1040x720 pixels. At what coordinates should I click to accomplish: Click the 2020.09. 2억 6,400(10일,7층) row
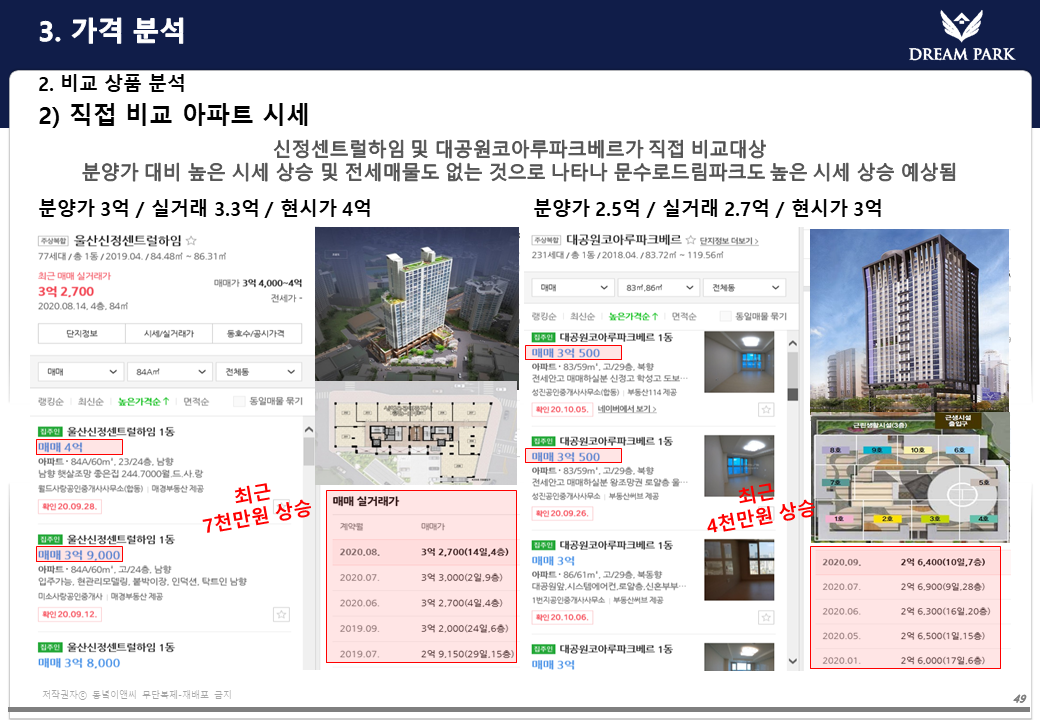pos(905,562)
